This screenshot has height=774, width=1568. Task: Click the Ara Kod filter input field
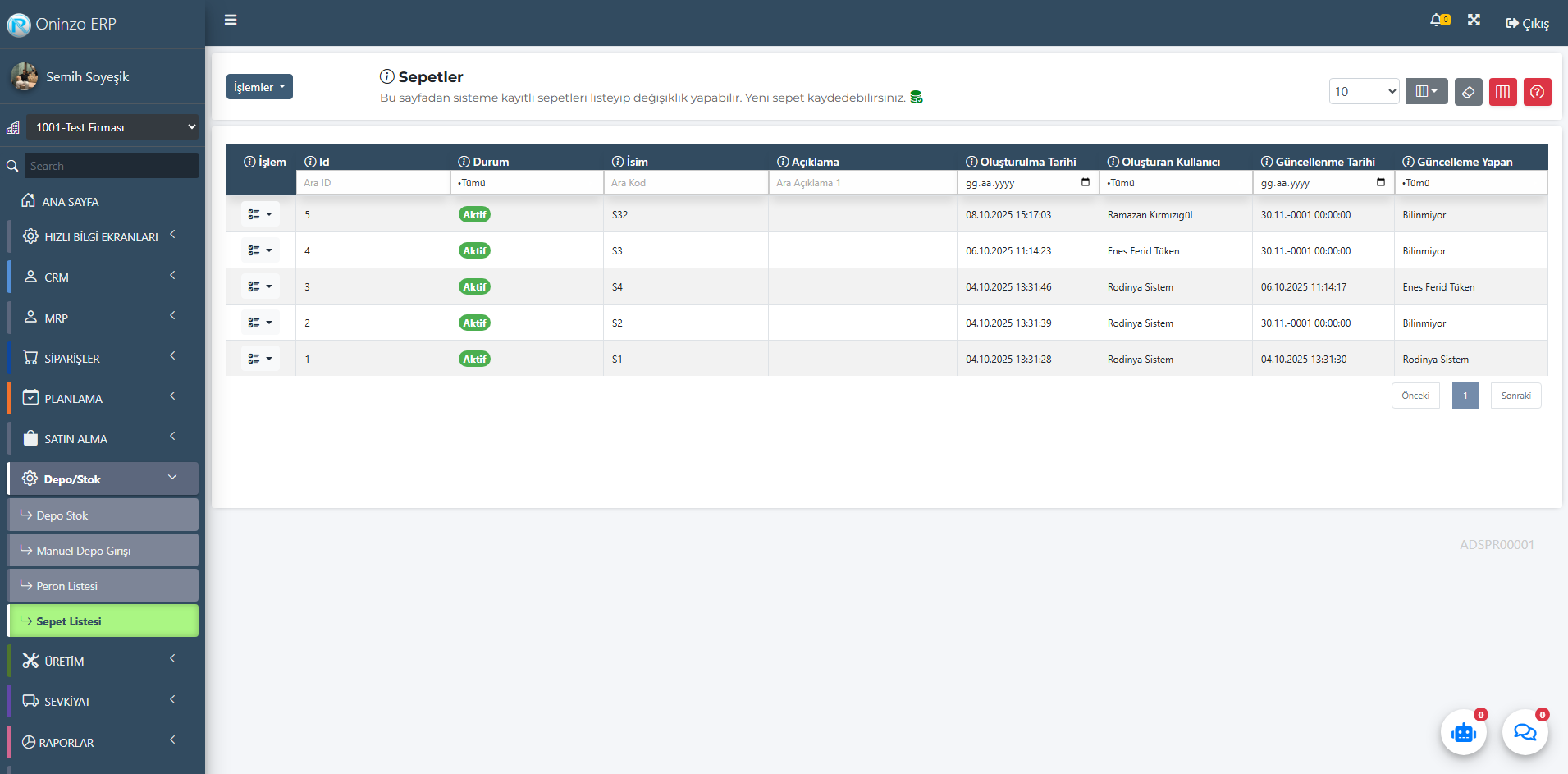tap(685, 183)
